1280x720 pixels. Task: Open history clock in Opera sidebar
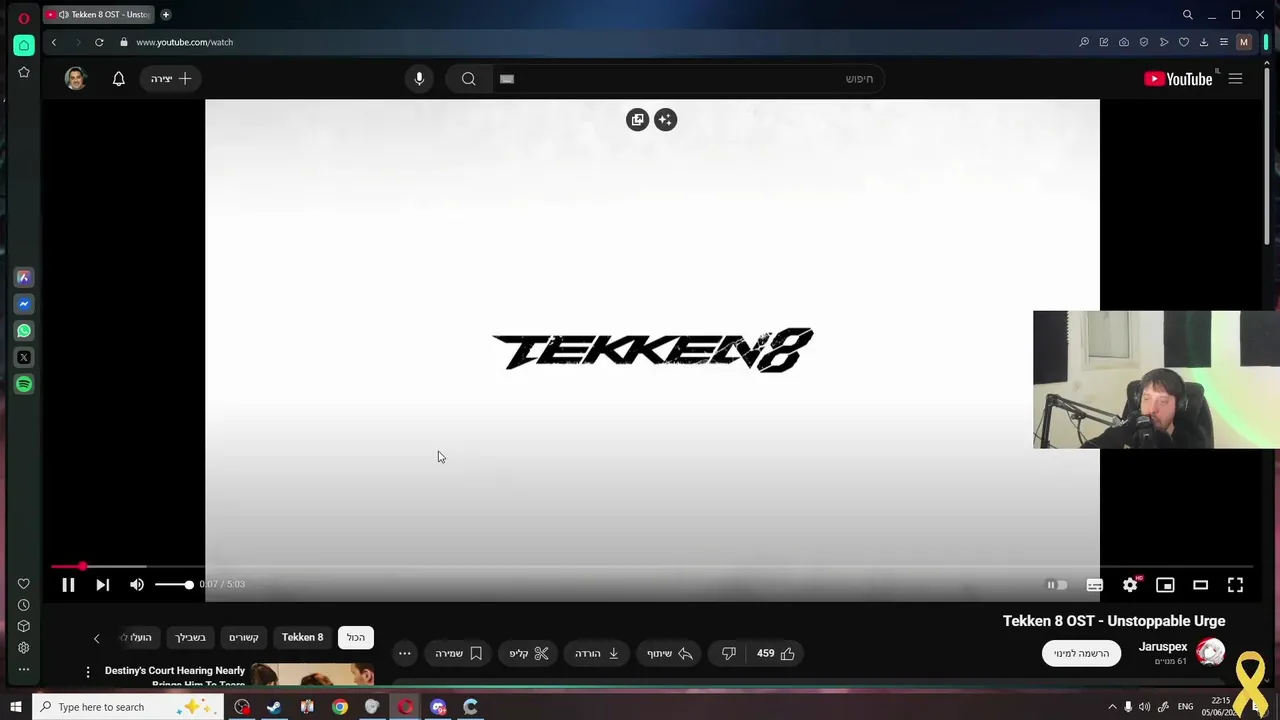click(23, 605)
